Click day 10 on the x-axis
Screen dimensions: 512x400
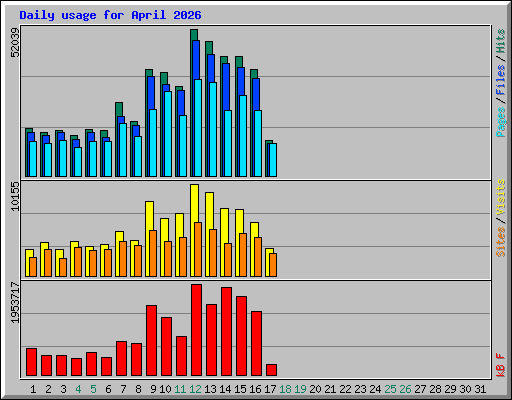pyautogui.click(x=165, y=389)
